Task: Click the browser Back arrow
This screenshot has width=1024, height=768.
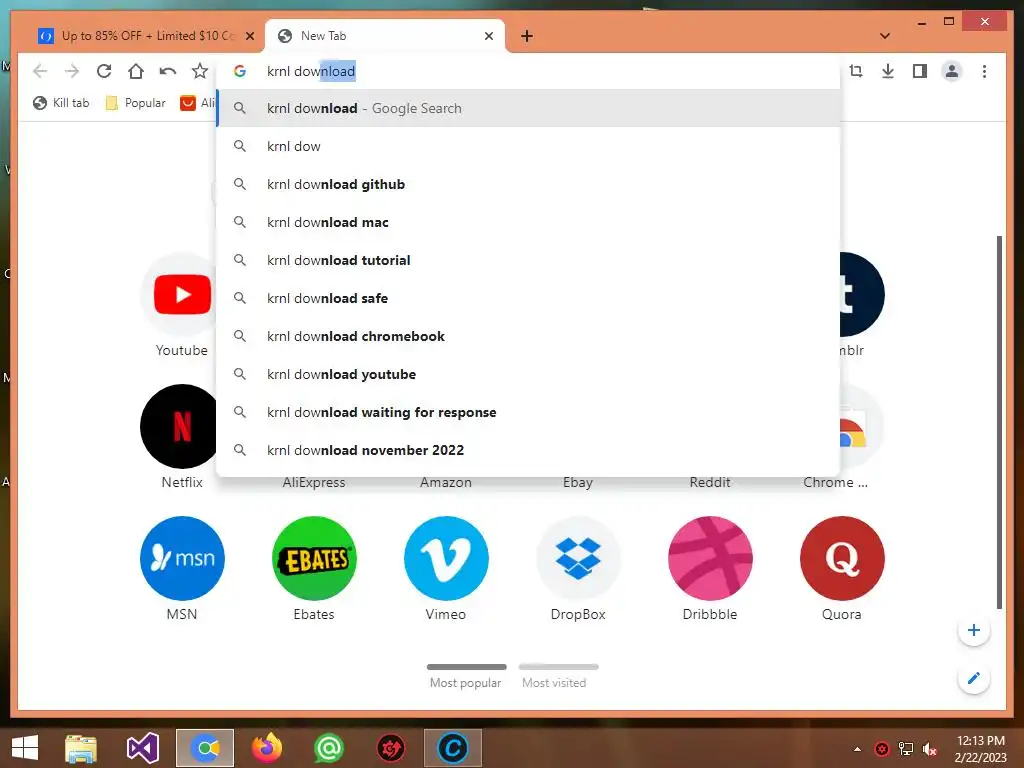Action: 40,71
